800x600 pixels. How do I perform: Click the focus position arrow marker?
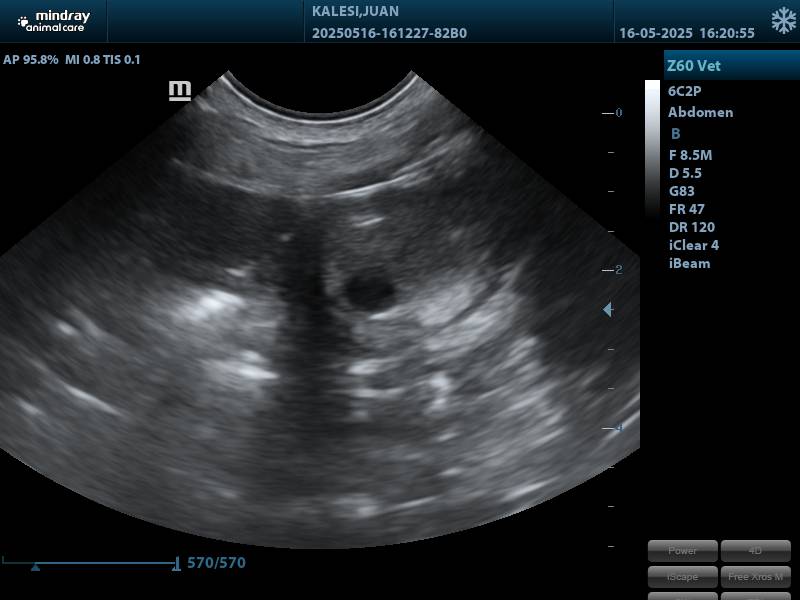tap(607, 310)
